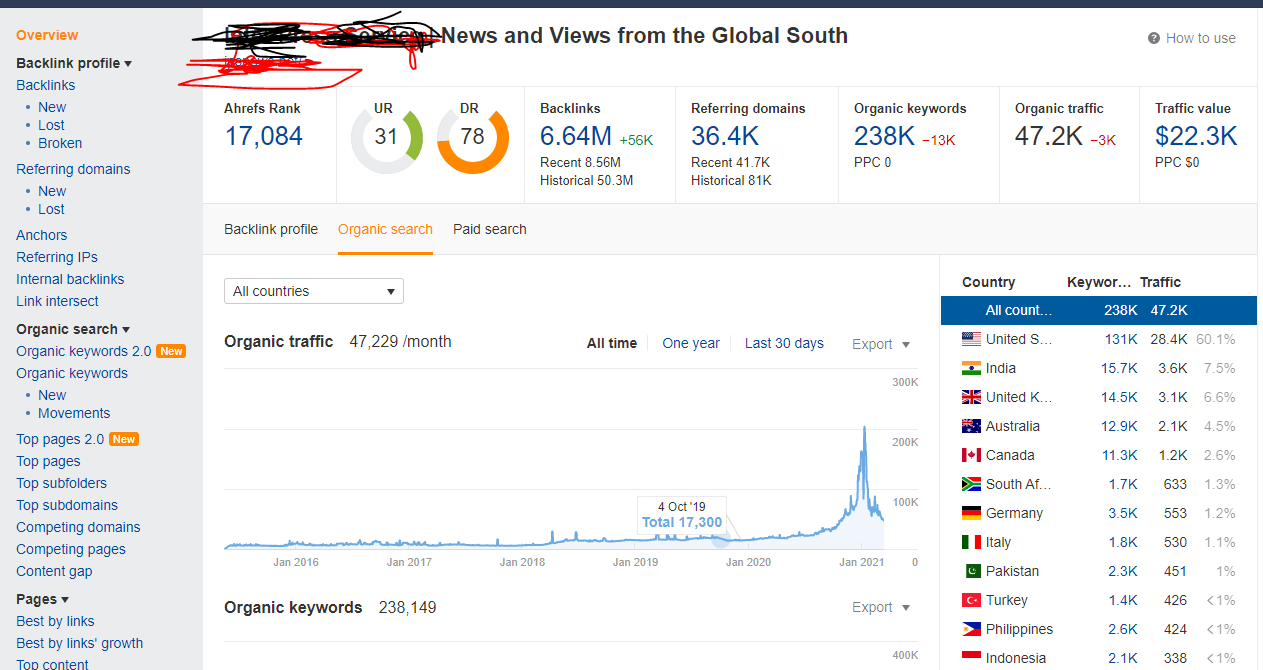Click the UR score gauge
The image size is (1263, 670).
click(386, 136)
